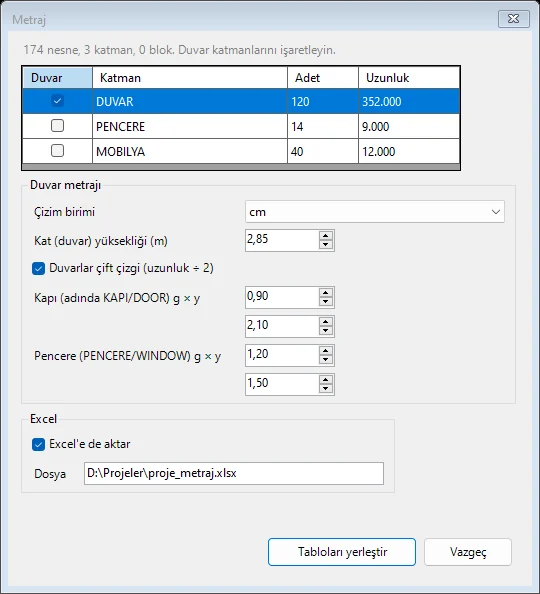Increase window width 1,20 with up arrow
This screenshot has width=540, height=594.
tap(326, 351)
